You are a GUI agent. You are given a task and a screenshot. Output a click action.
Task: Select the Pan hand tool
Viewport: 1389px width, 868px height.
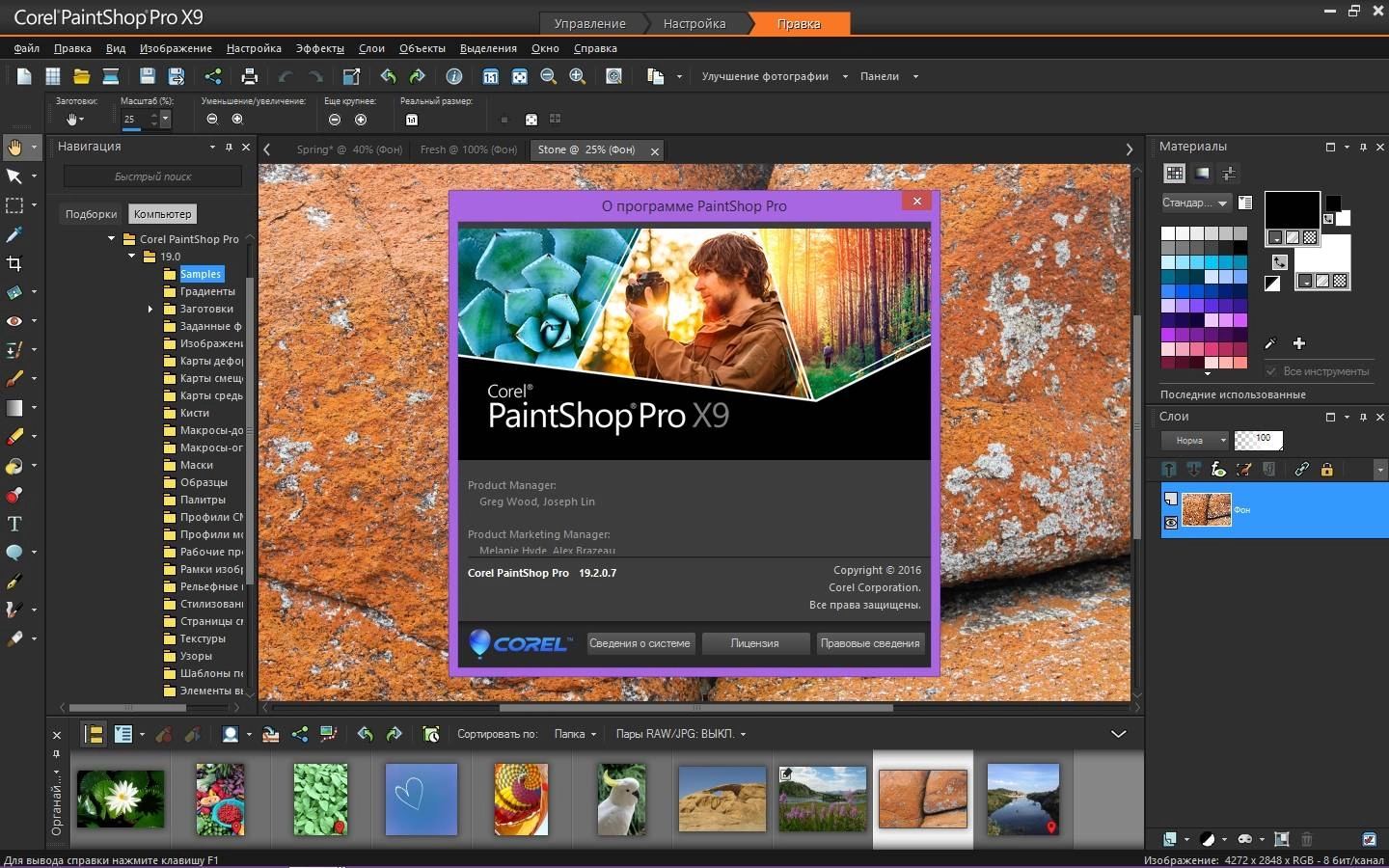point(14,148)
